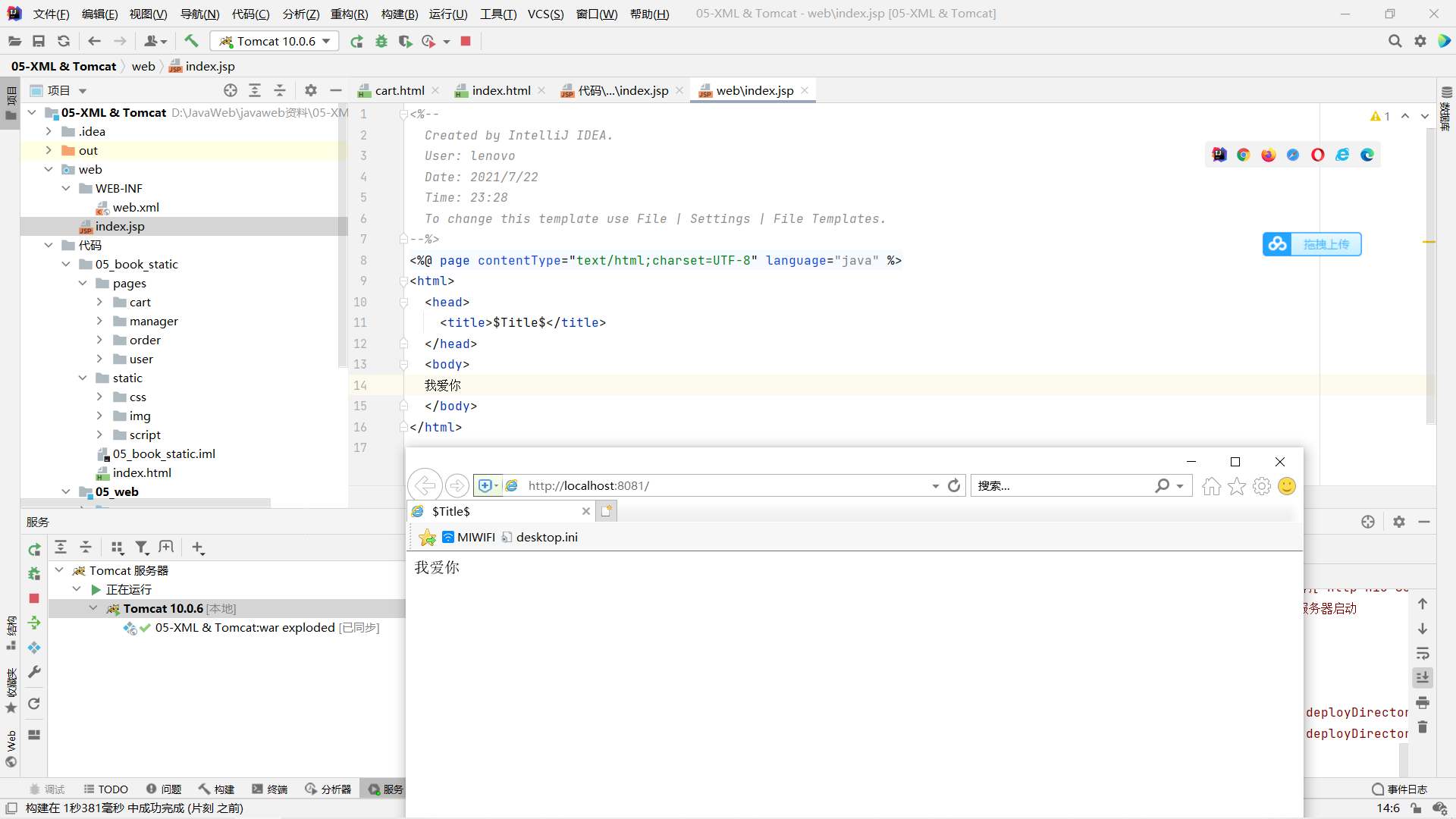
Task: Go back with the left arrow icon
Action: pyautogui.click(x=94, y=41)
